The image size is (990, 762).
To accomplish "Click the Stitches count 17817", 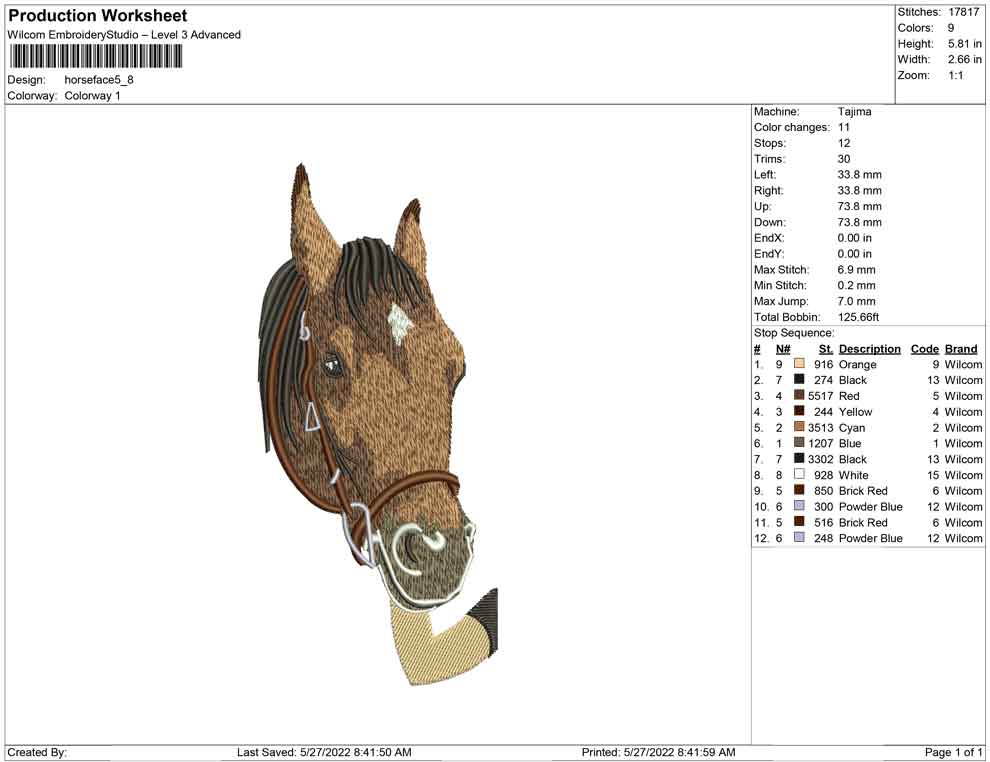I will 965,12.
